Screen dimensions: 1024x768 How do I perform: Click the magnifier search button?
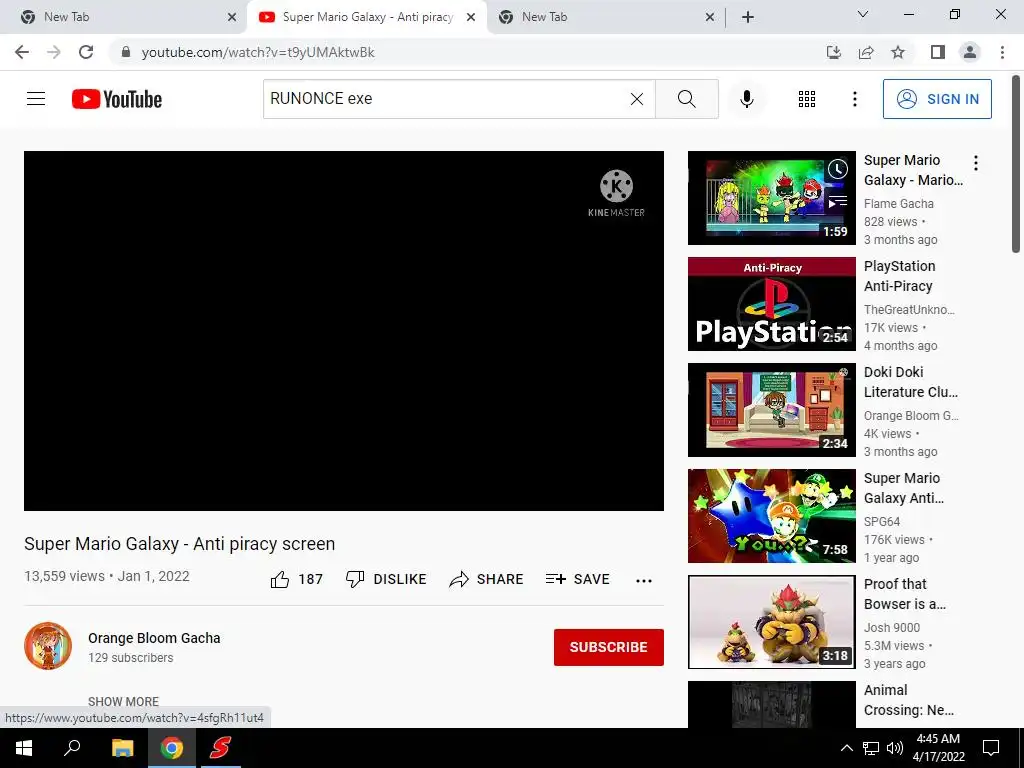pos(686,99)
